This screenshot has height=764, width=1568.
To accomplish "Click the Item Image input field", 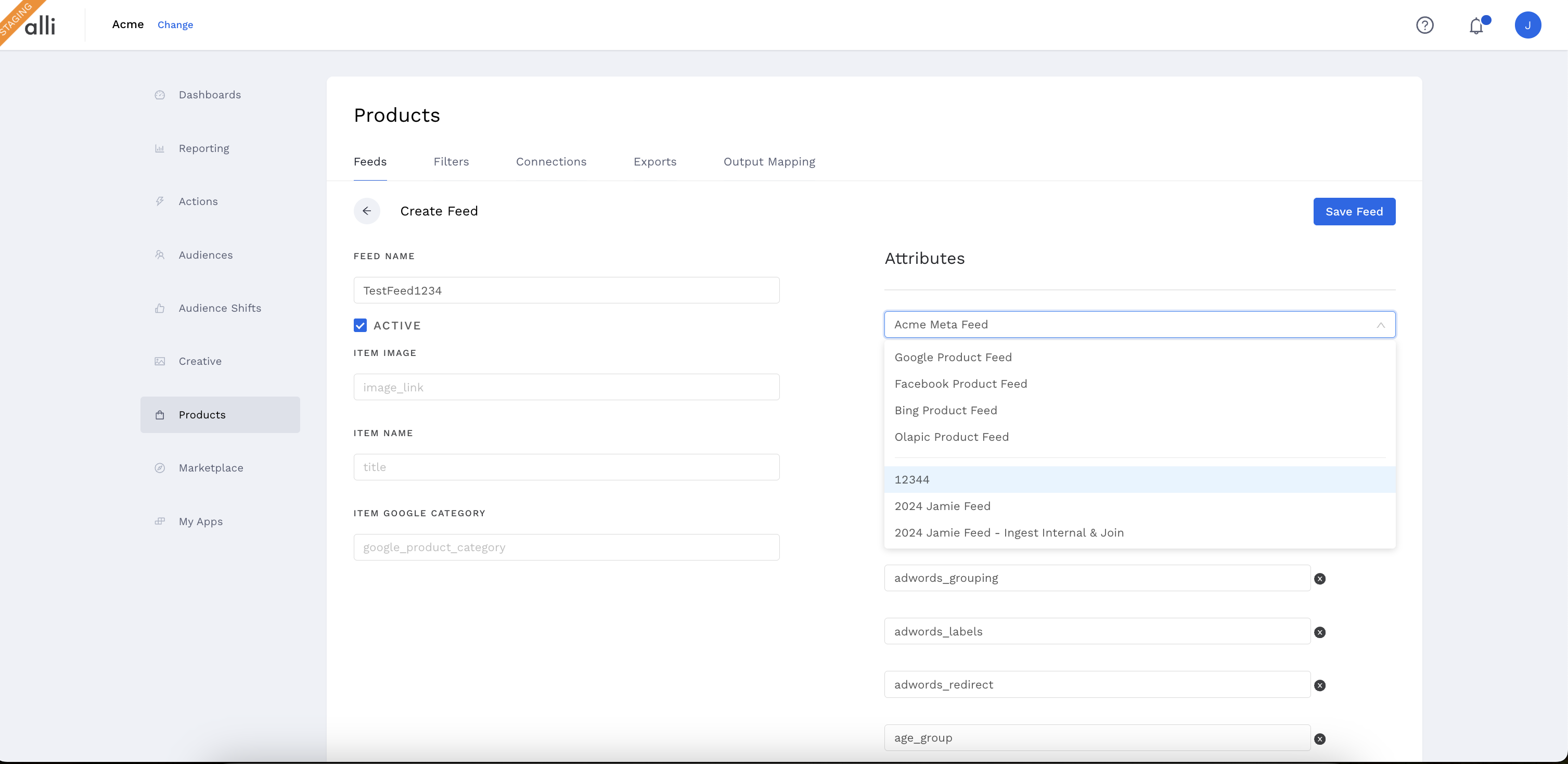I will click(x=566, y=387).
